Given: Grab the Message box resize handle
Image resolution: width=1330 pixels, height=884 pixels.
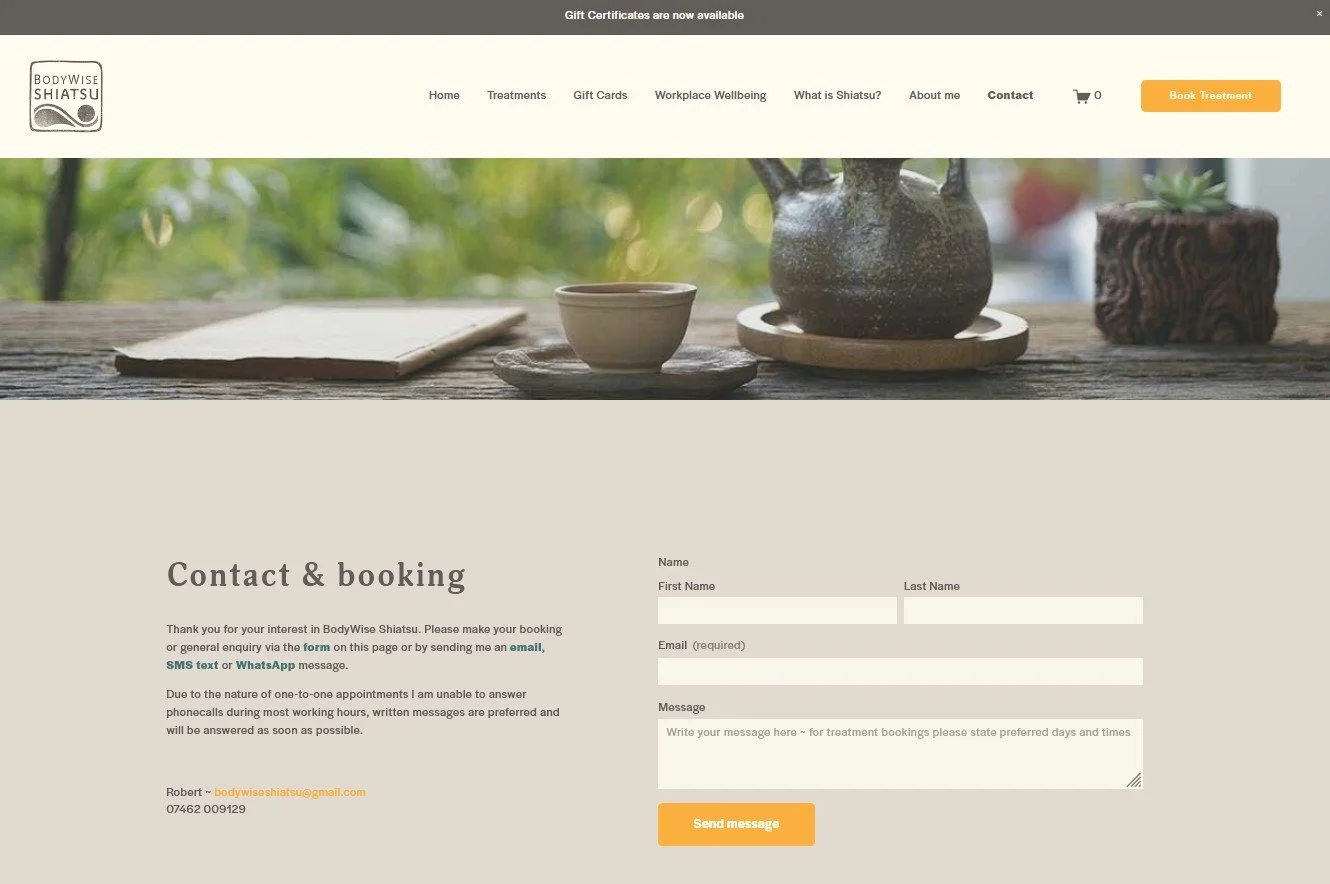Looking at the screenshot, I should [x=1134, y=780].
